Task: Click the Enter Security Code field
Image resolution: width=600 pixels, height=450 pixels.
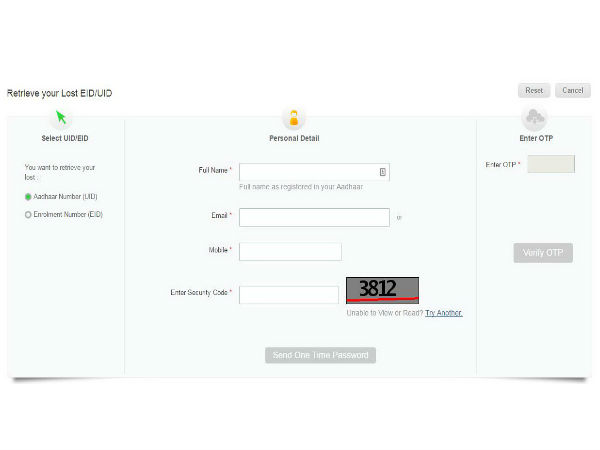Action: pos(289,294)
